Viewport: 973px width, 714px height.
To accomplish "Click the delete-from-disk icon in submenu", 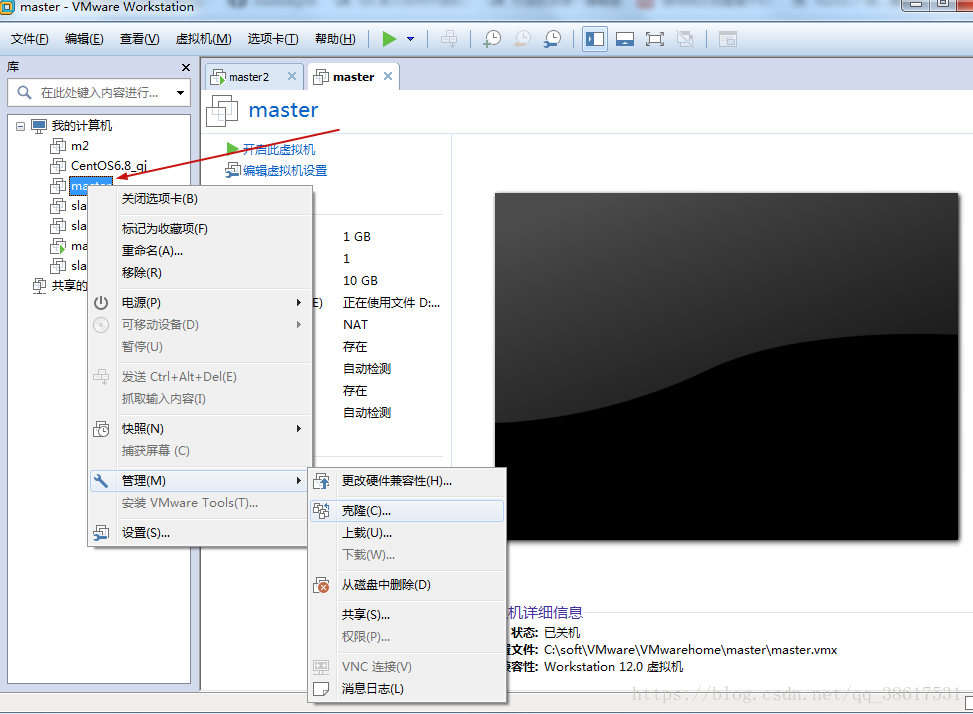I will tap(321, 585).
